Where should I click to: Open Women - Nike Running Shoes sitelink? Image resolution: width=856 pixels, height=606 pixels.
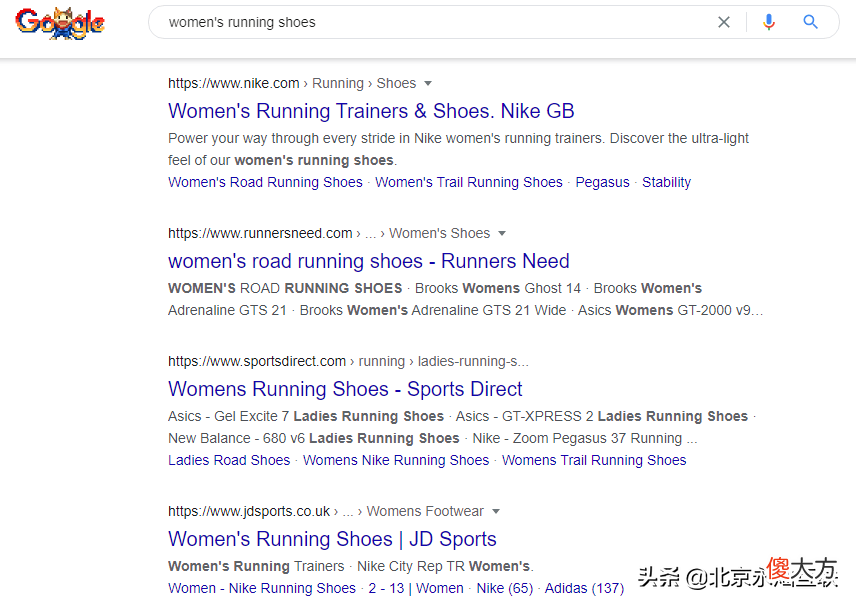point(262,589)
